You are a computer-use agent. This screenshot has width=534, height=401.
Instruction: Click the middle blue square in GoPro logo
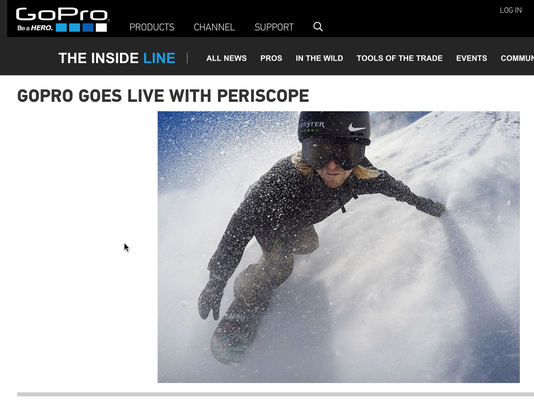click(75, 28)
